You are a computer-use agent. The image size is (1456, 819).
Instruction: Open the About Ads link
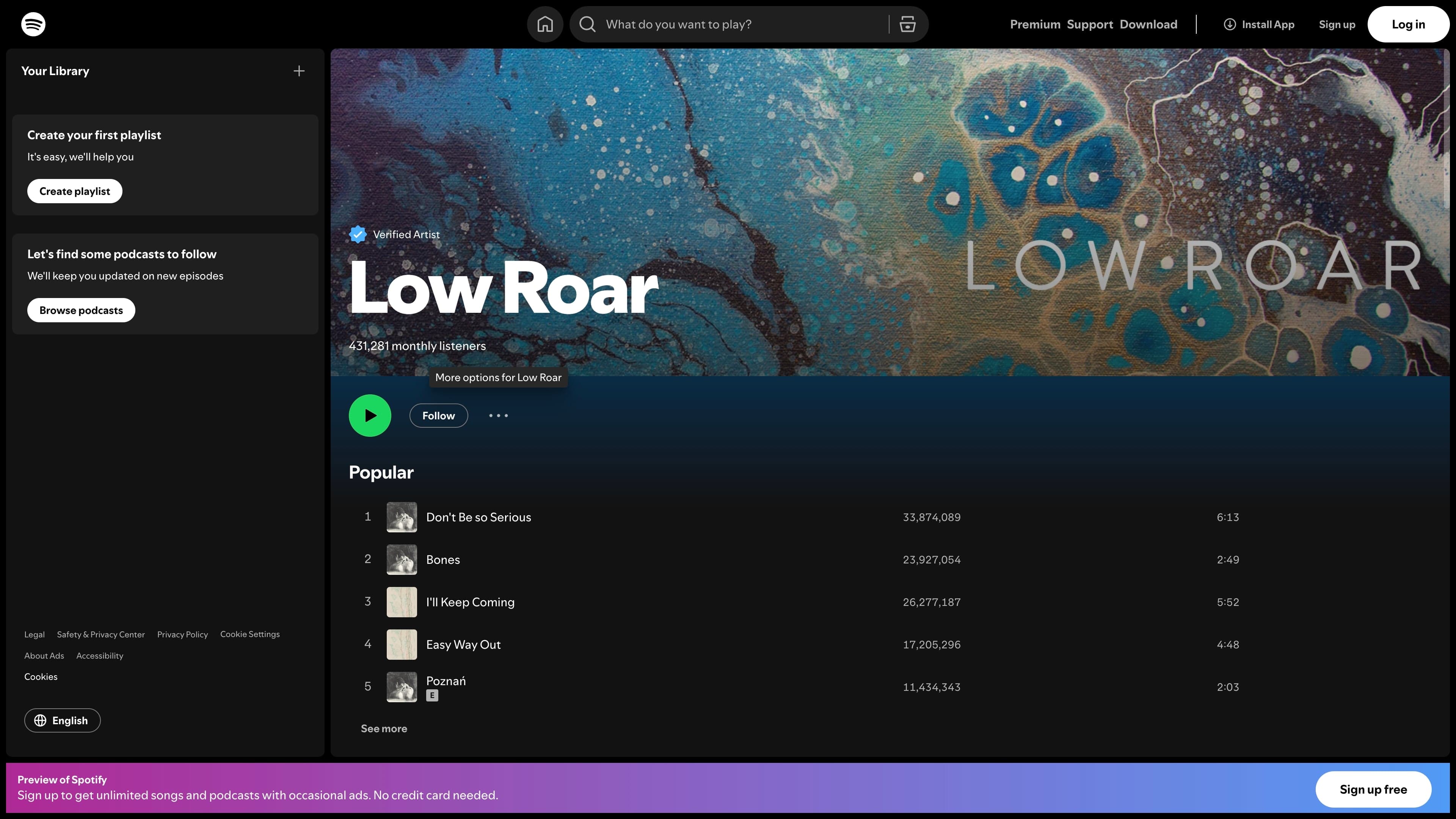tap(44, 656)
